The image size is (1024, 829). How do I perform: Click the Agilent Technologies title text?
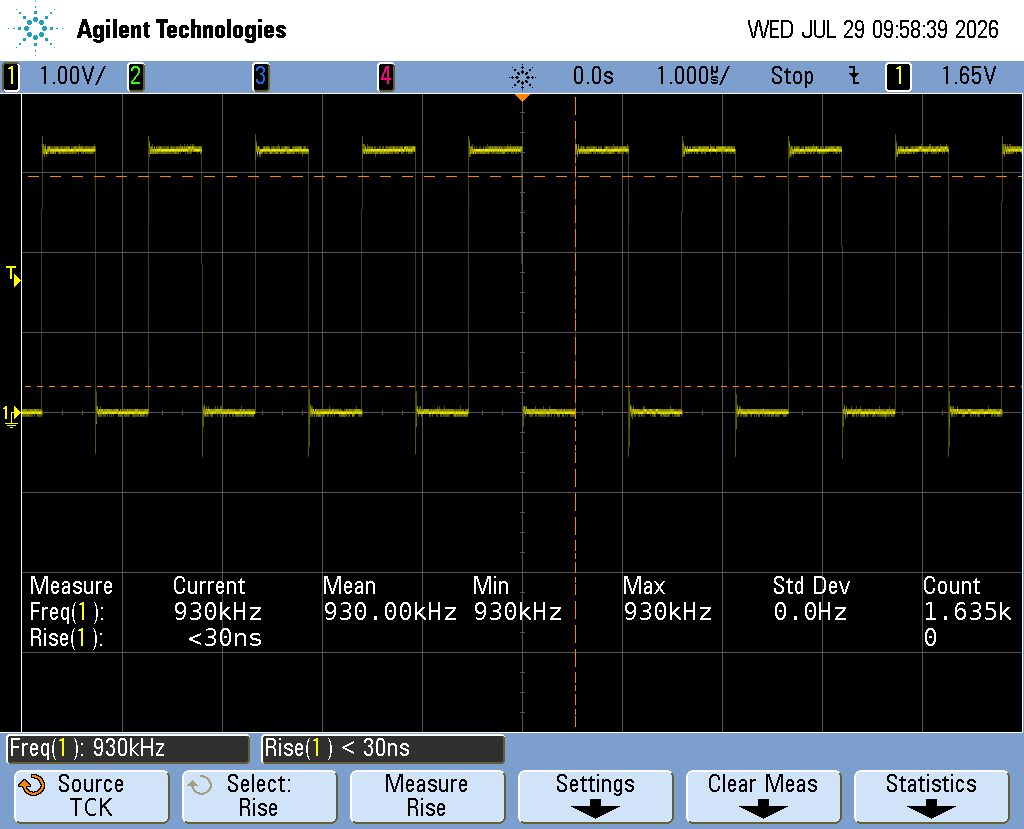pos(182,29)
